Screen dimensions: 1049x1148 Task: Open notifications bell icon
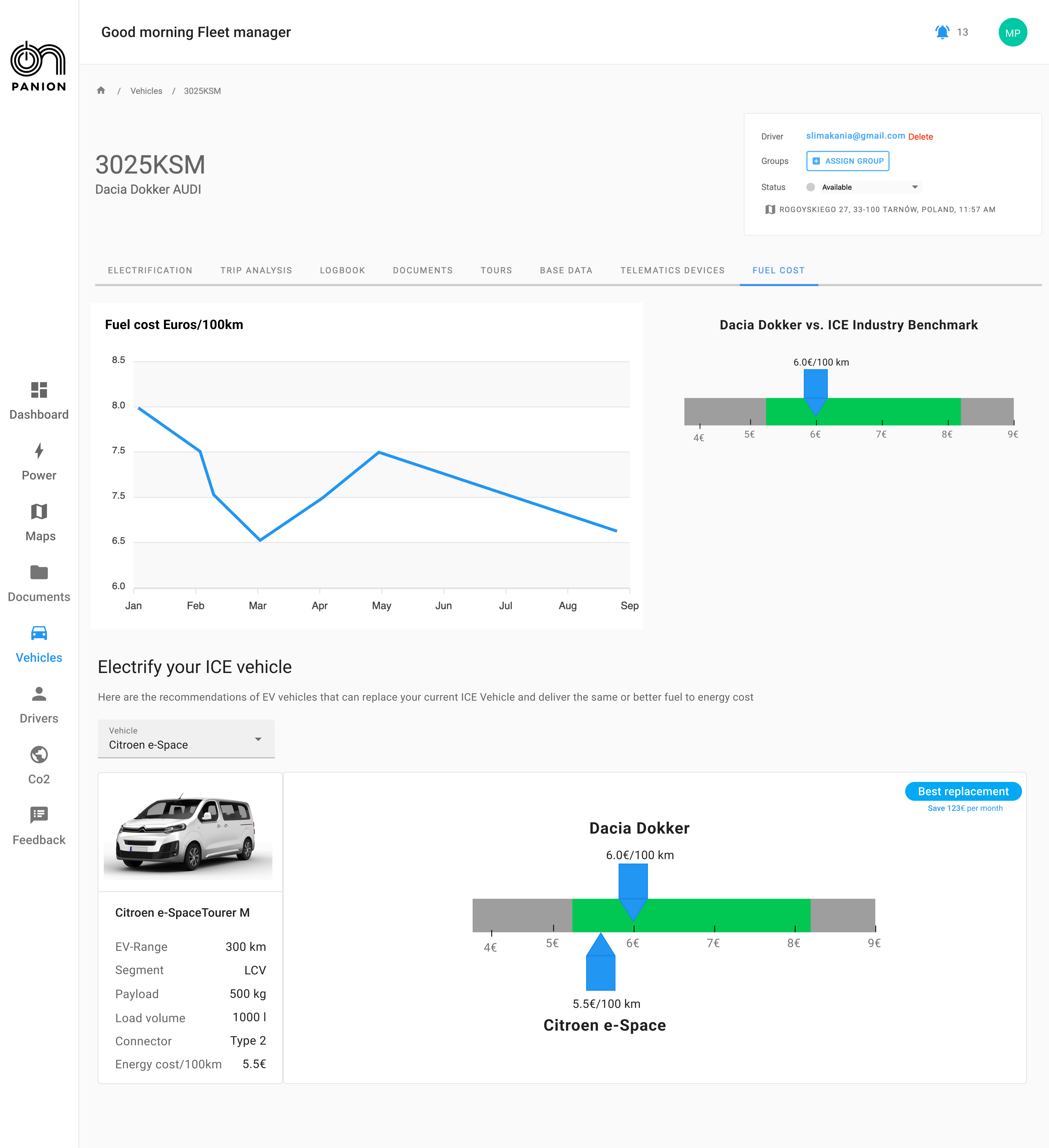pyautogui.click(x=942, y=33)
